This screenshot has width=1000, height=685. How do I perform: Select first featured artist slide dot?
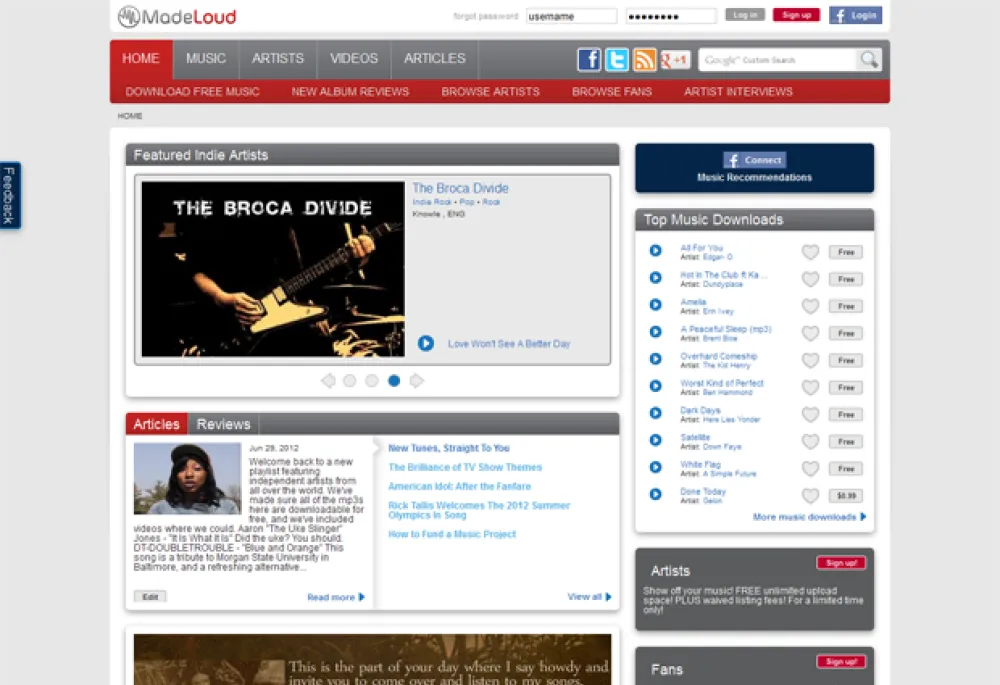pyautogui.click(x=349, y=381)
